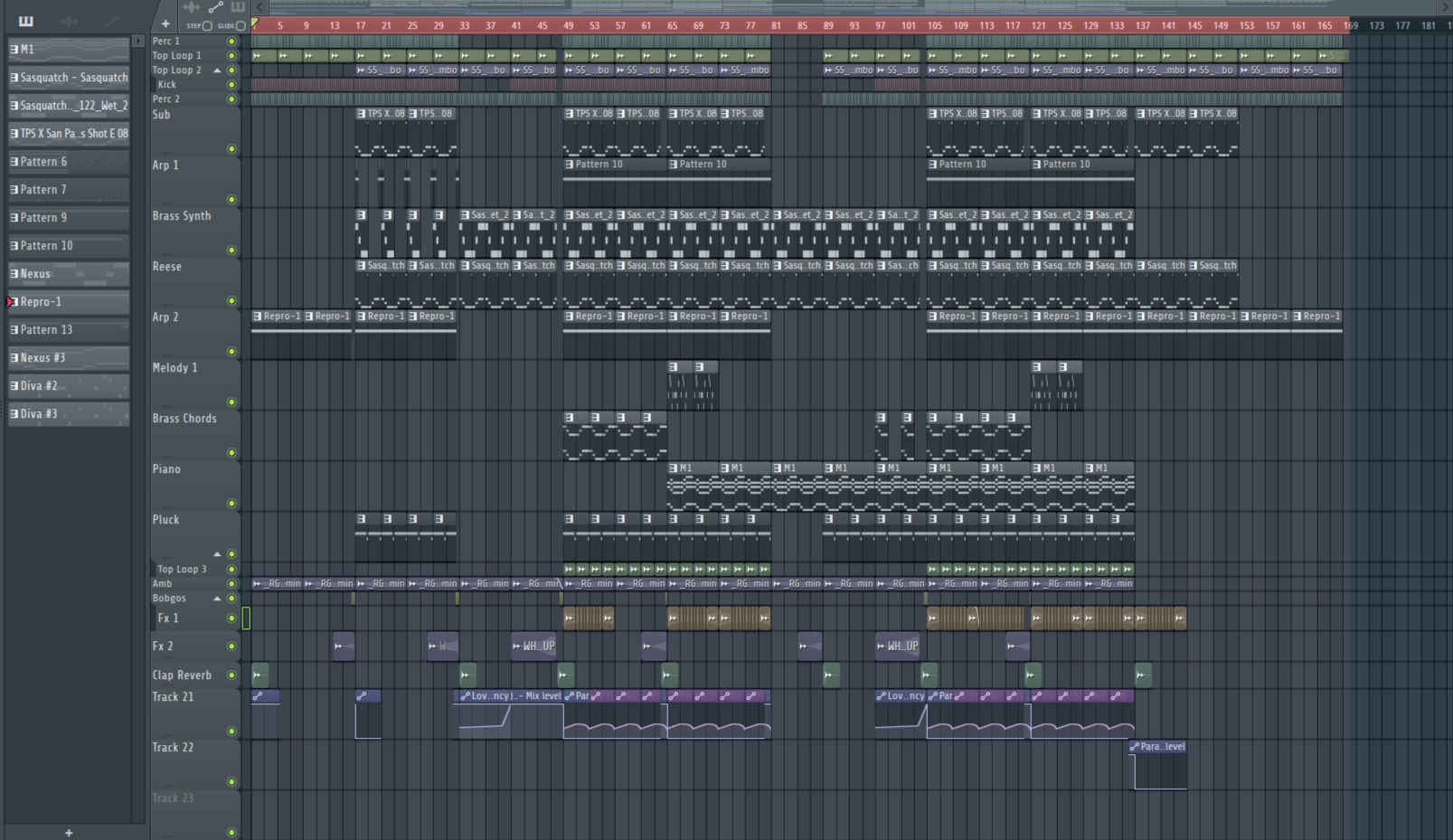Mute the Top Loop 1 track

click(231, 55)
